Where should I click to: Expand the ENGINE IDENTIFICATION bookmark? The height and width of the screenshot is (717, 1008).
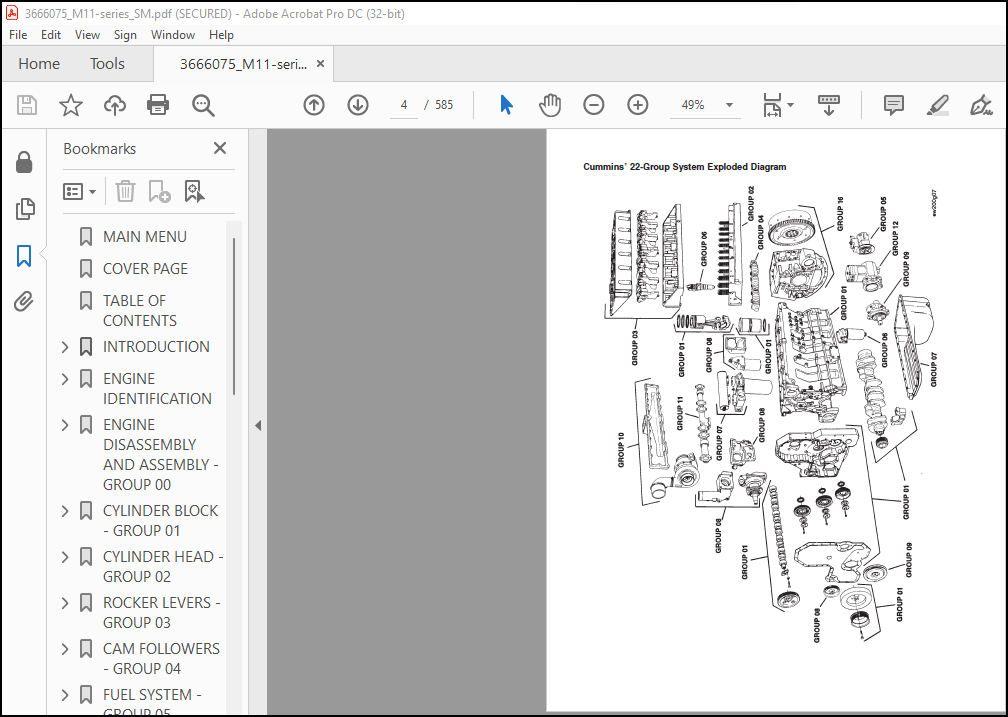(x=65, y=379)
